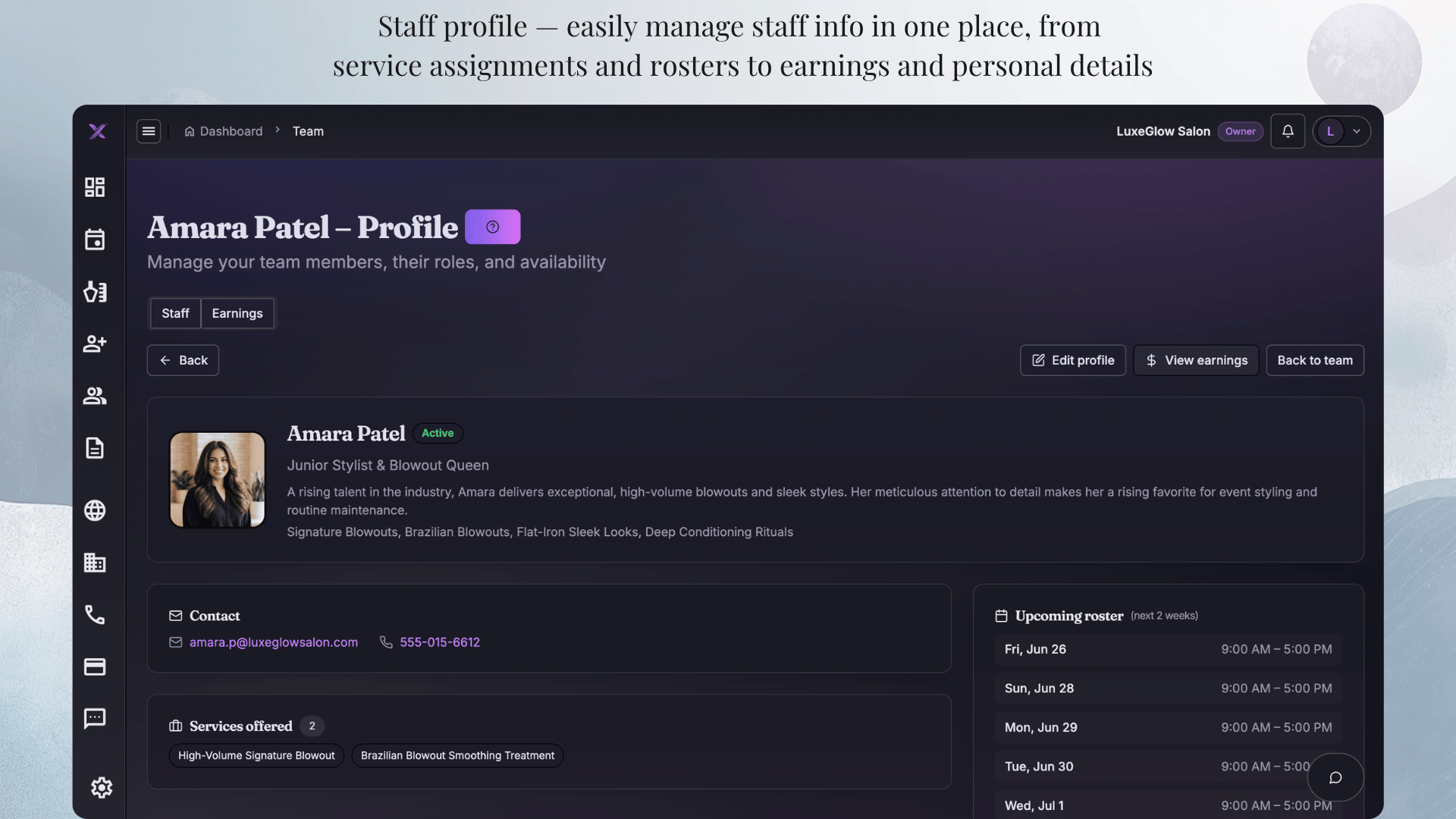Open the team people icon in sidebar
This screenshot has width=1456, height=819.
tap(95, 396)
